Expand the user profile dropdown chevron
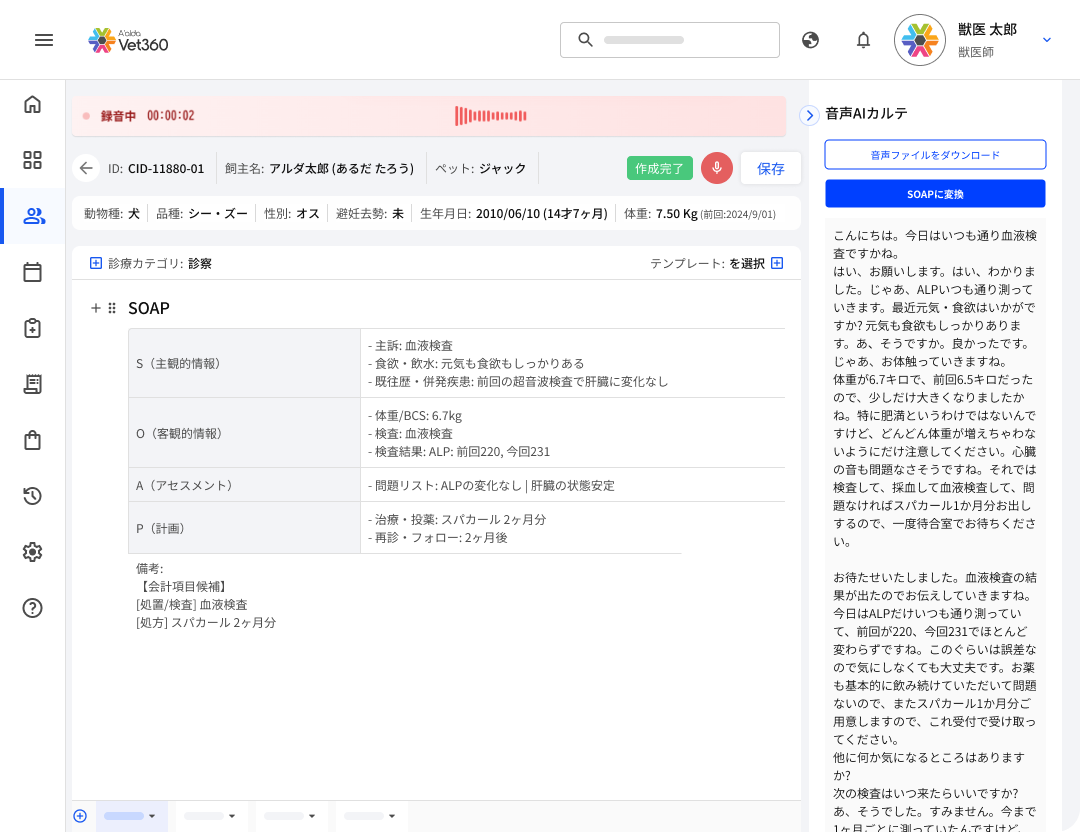This screenshot has height=832, width=1080. point(1046,40)
